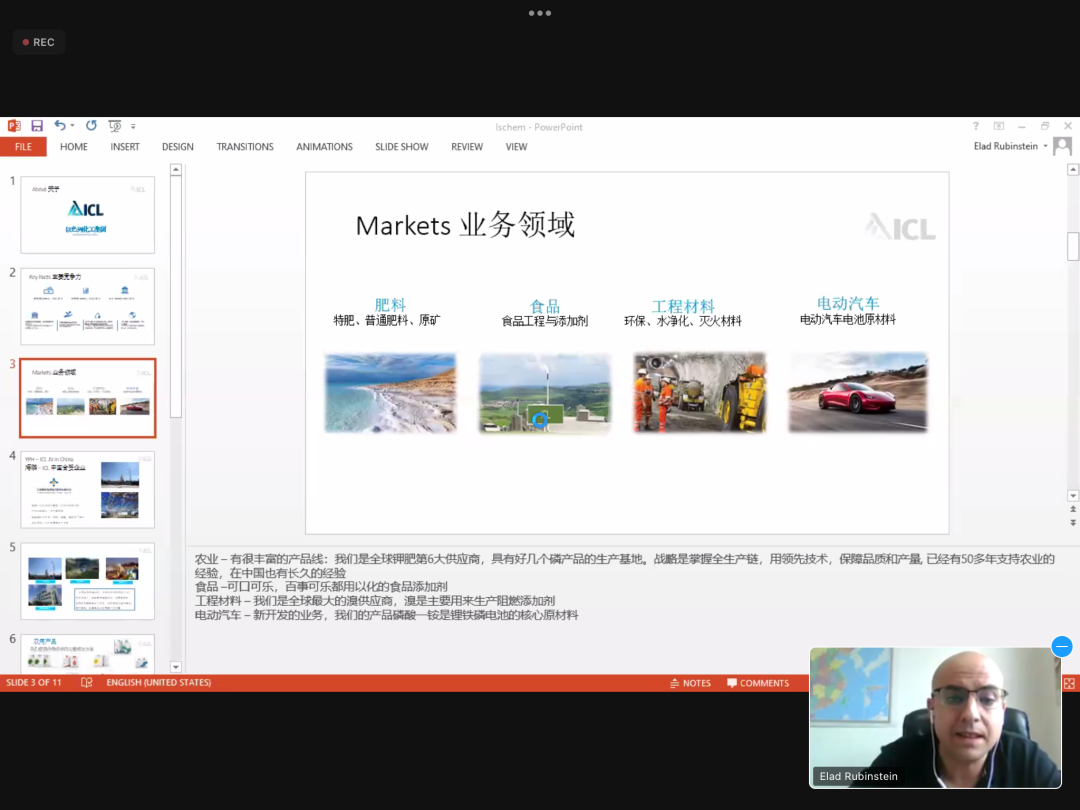1080x810 pixels.
Task: Undo the last action
Action: point(60,125)
